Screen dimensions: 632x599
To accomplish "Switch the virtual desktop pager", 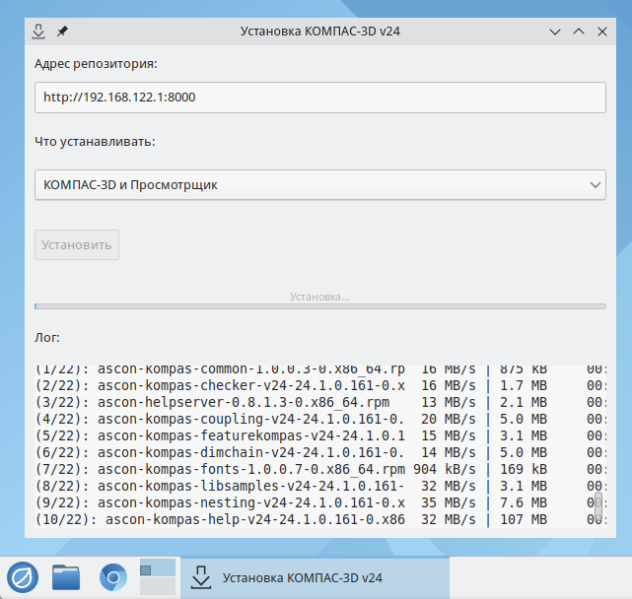I will (158, 577).
